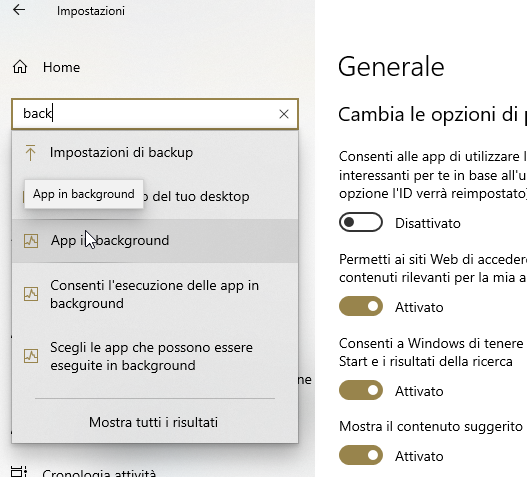Click the 'Generale' page heading
This screenshot has height=477, width=527.
pos(391,67)
